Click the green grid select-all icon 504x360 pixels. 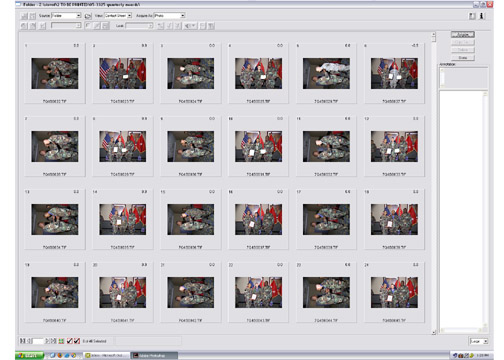[x=61, y=341]
